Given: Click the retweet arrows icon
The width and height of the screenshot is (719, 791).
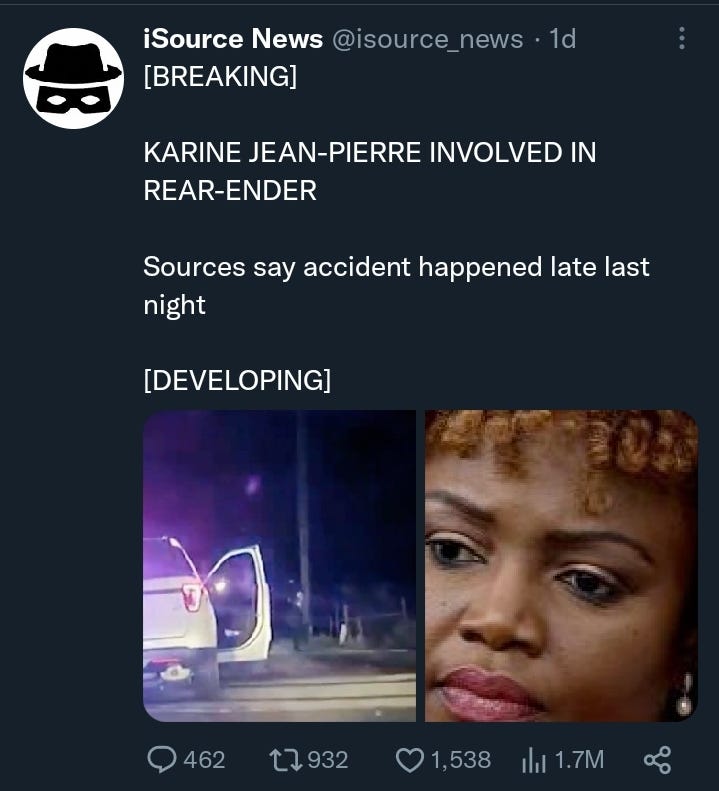Looking at the screenshot, I should tap(286, 760).
